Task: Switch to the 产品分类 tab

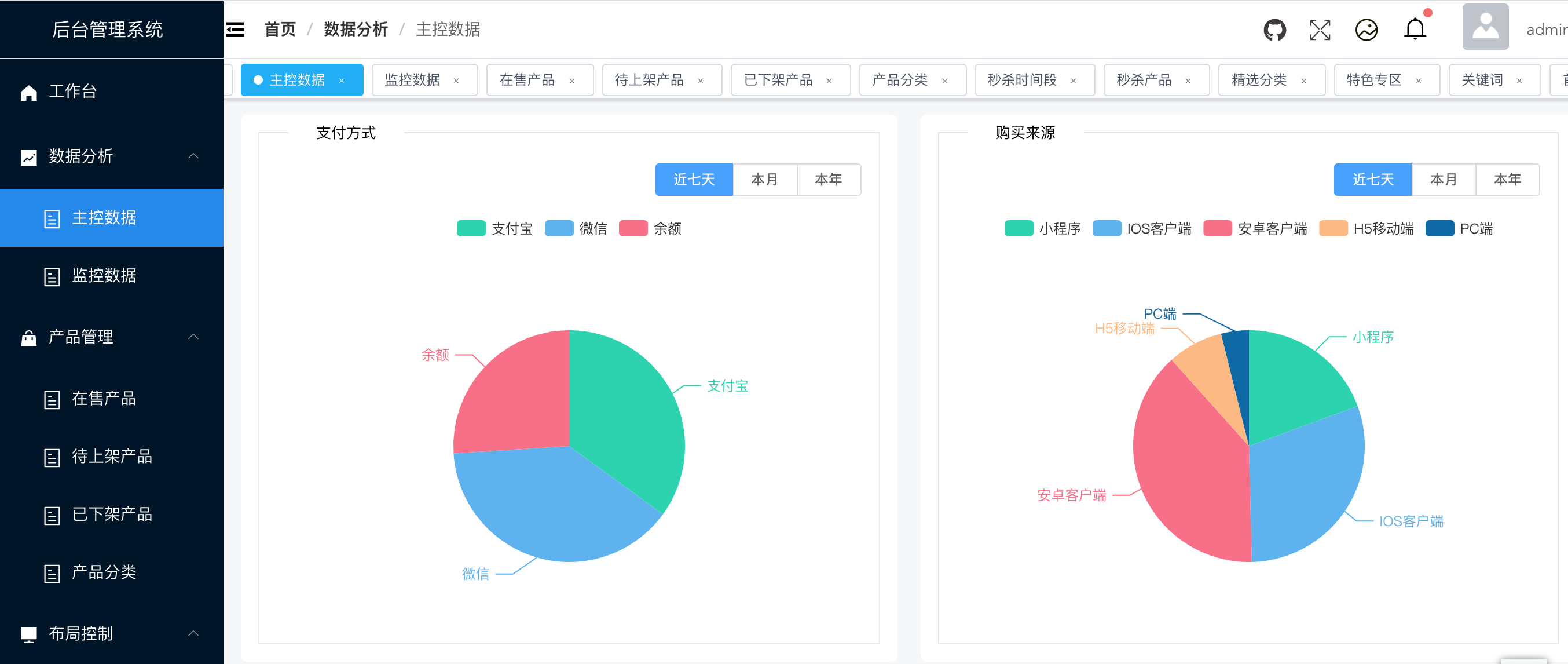Action: [899, 80]
